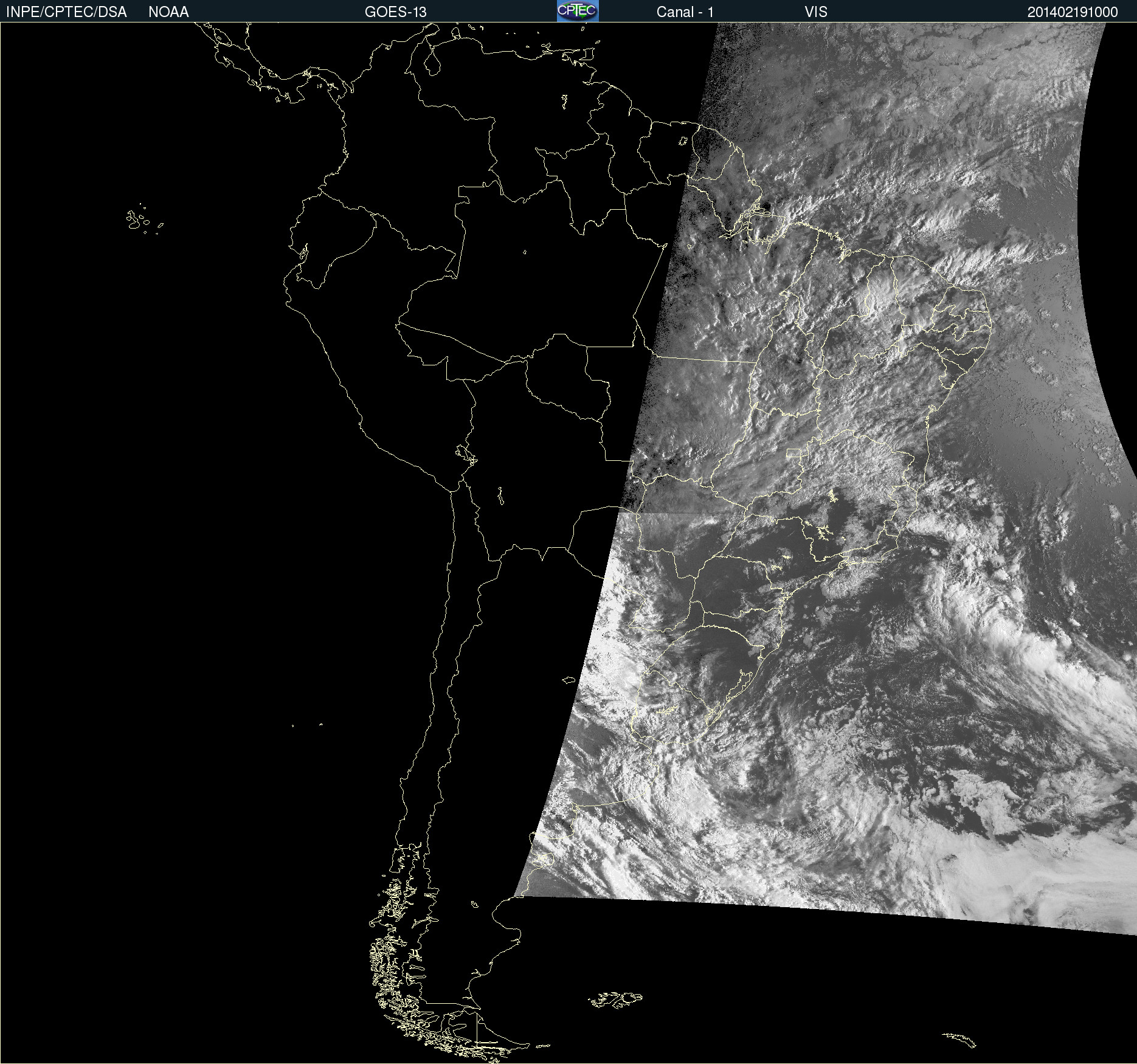Click the CPTEC logo in the header

click(578, 11)
